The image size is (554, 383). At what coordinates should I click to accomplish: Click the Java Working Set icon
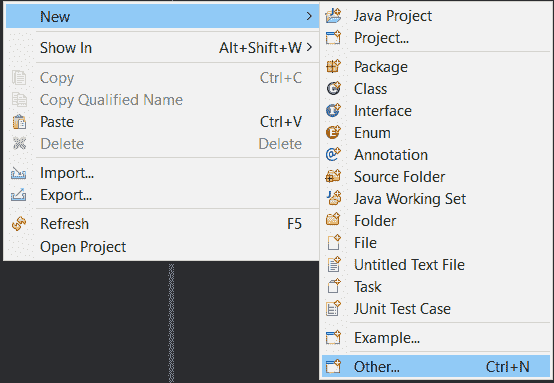333,198
